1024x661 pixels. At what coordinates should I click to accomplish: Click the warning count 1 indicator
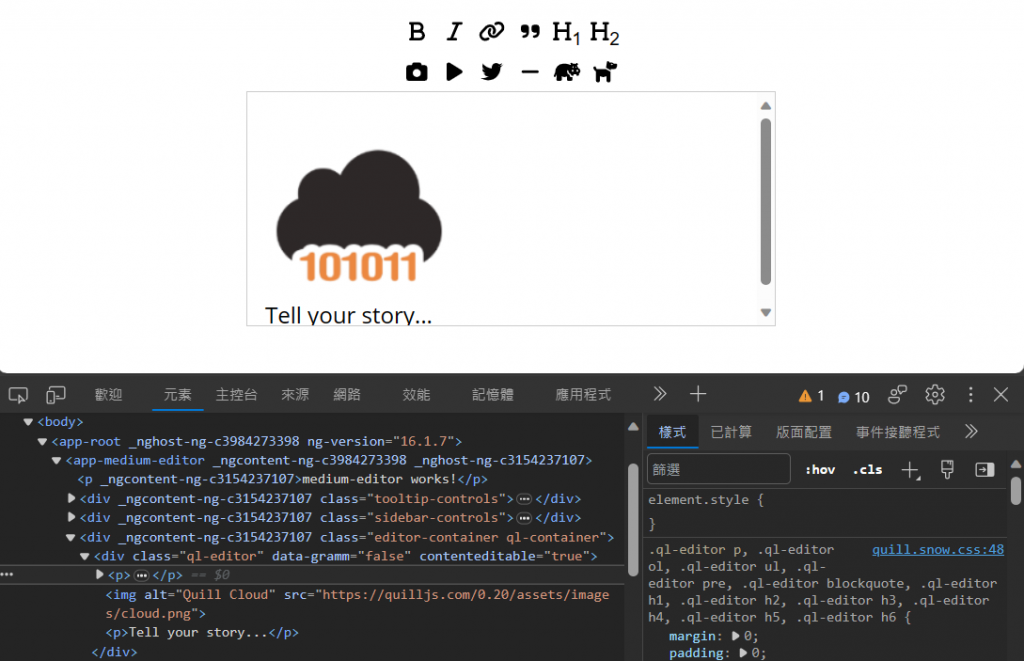point(811,396)
